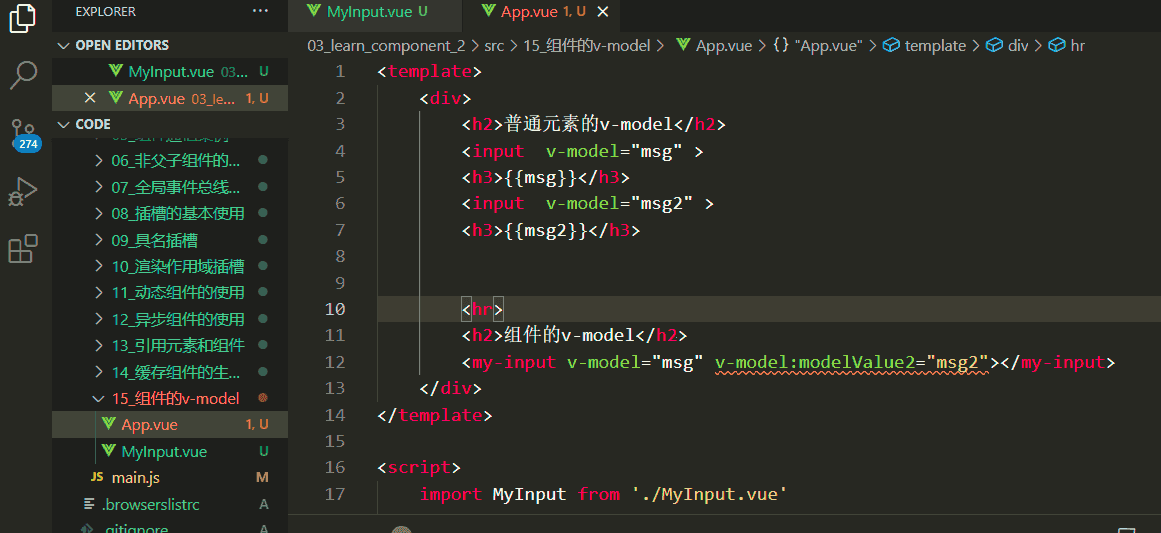The width and height of the screenshot is (1161, 533).
Task: Select App.vue entry in Open Editors
Action: point(170,98)
